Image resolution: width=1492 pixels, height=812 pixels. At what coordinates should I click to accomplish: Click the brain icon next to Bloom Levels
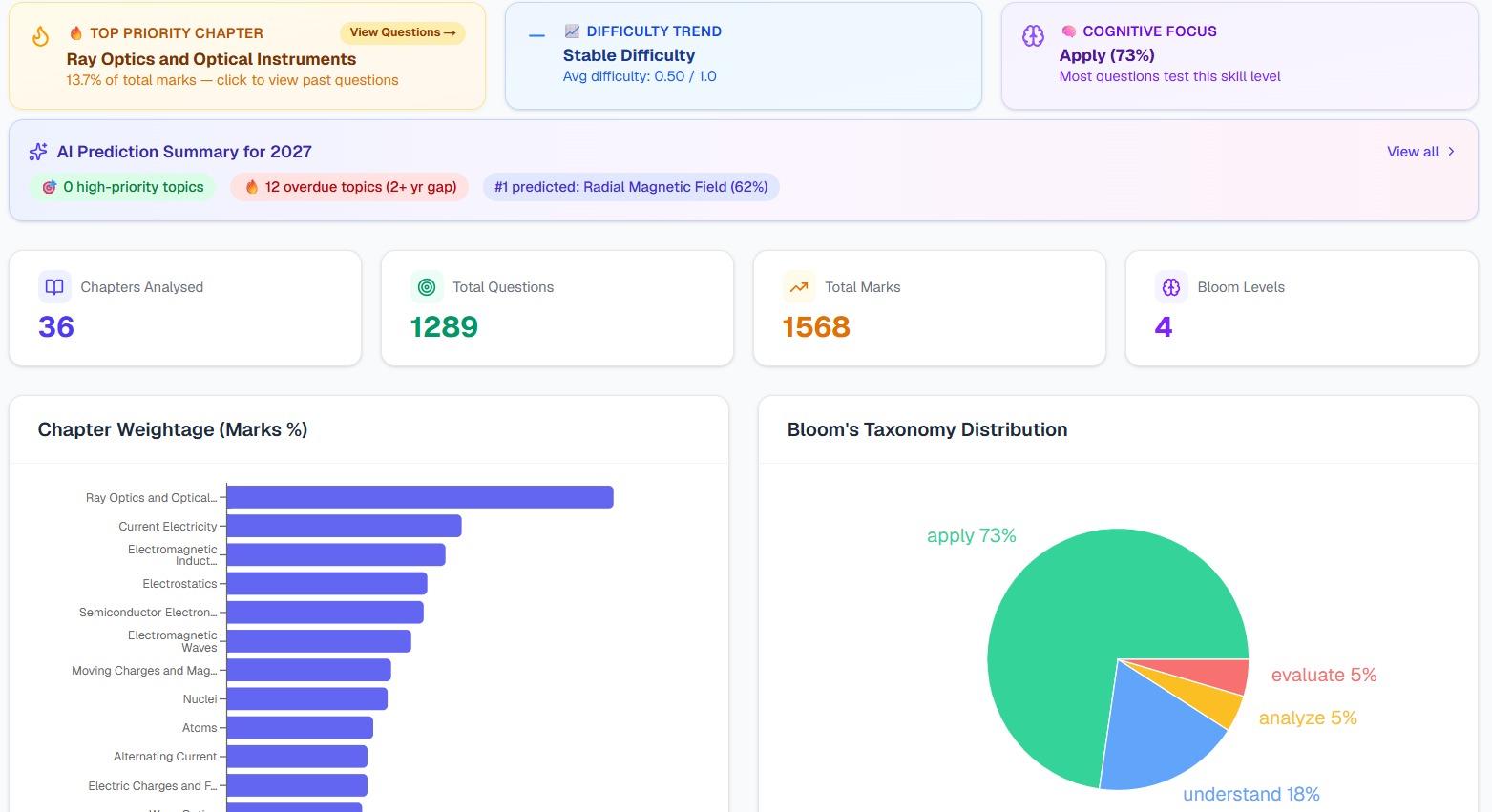[1171, 287]
